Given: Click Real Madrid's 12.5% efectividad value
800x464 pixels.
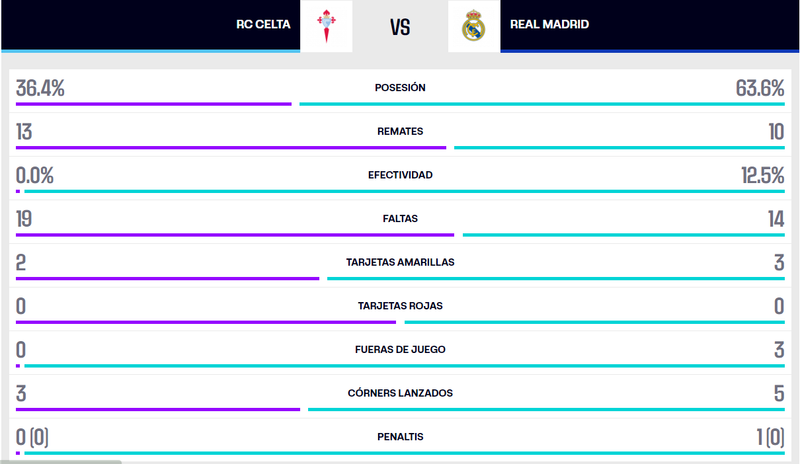Looking at the screenshot, I should [x=762, y=176].
